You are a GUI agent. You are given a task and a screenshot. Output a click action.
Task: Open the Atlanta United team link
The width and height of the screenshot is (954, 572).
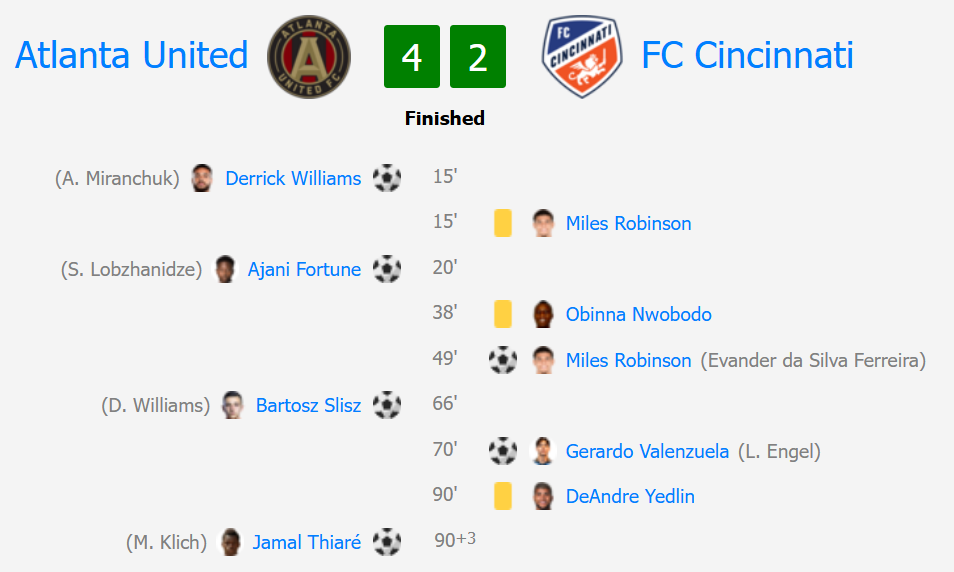point(131,55)
